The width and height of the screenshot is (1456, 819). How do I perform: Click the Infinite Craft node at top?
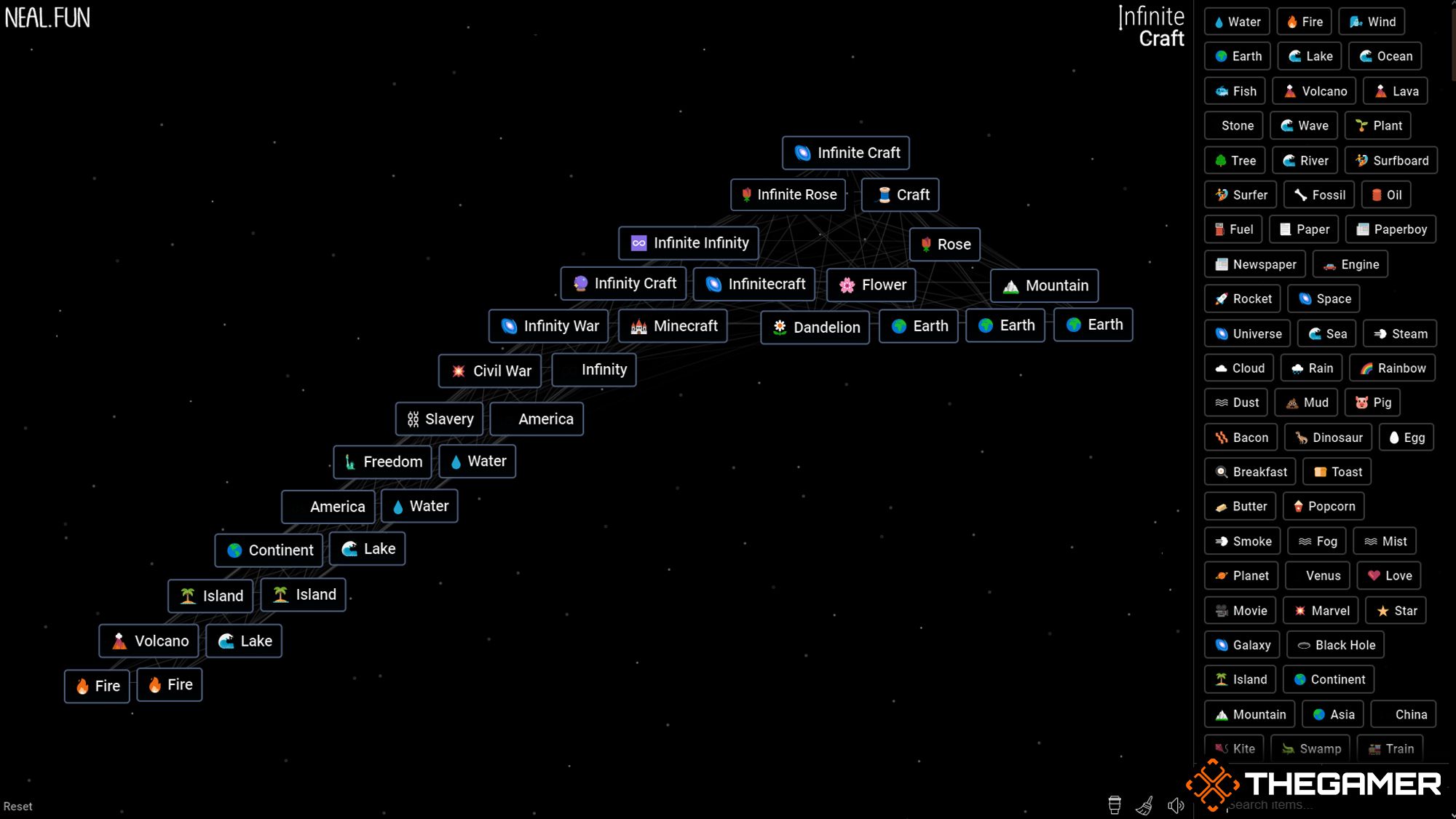point(846,152)
